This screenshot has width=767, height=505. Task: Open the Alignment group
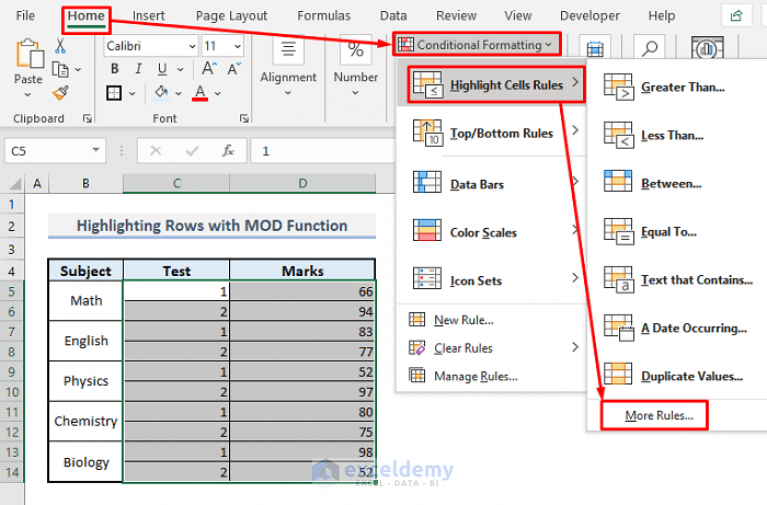pos(288,64)
